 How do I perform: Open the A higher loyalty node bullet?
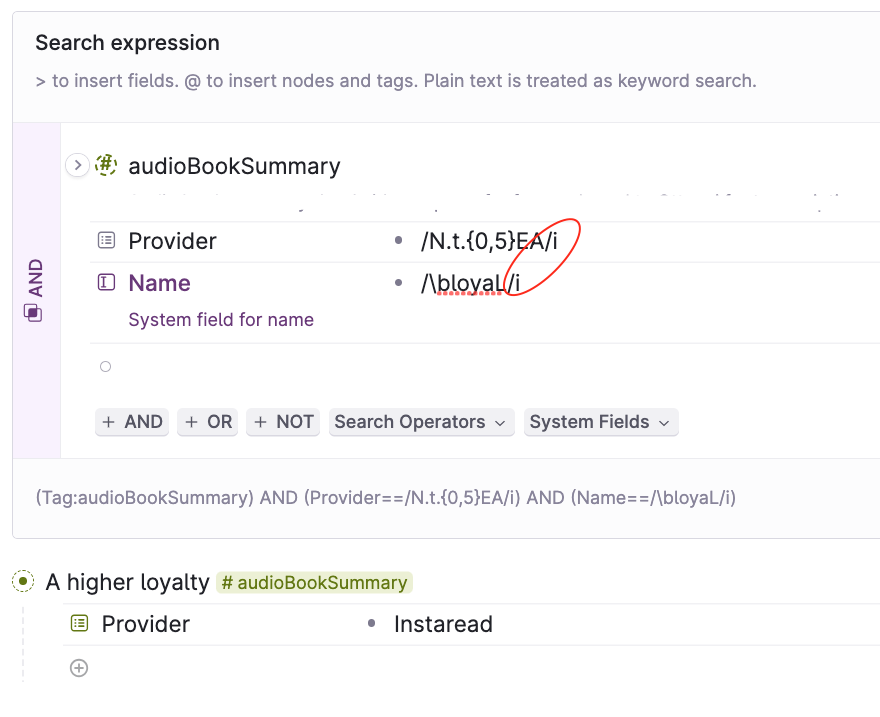pos(23,581)
